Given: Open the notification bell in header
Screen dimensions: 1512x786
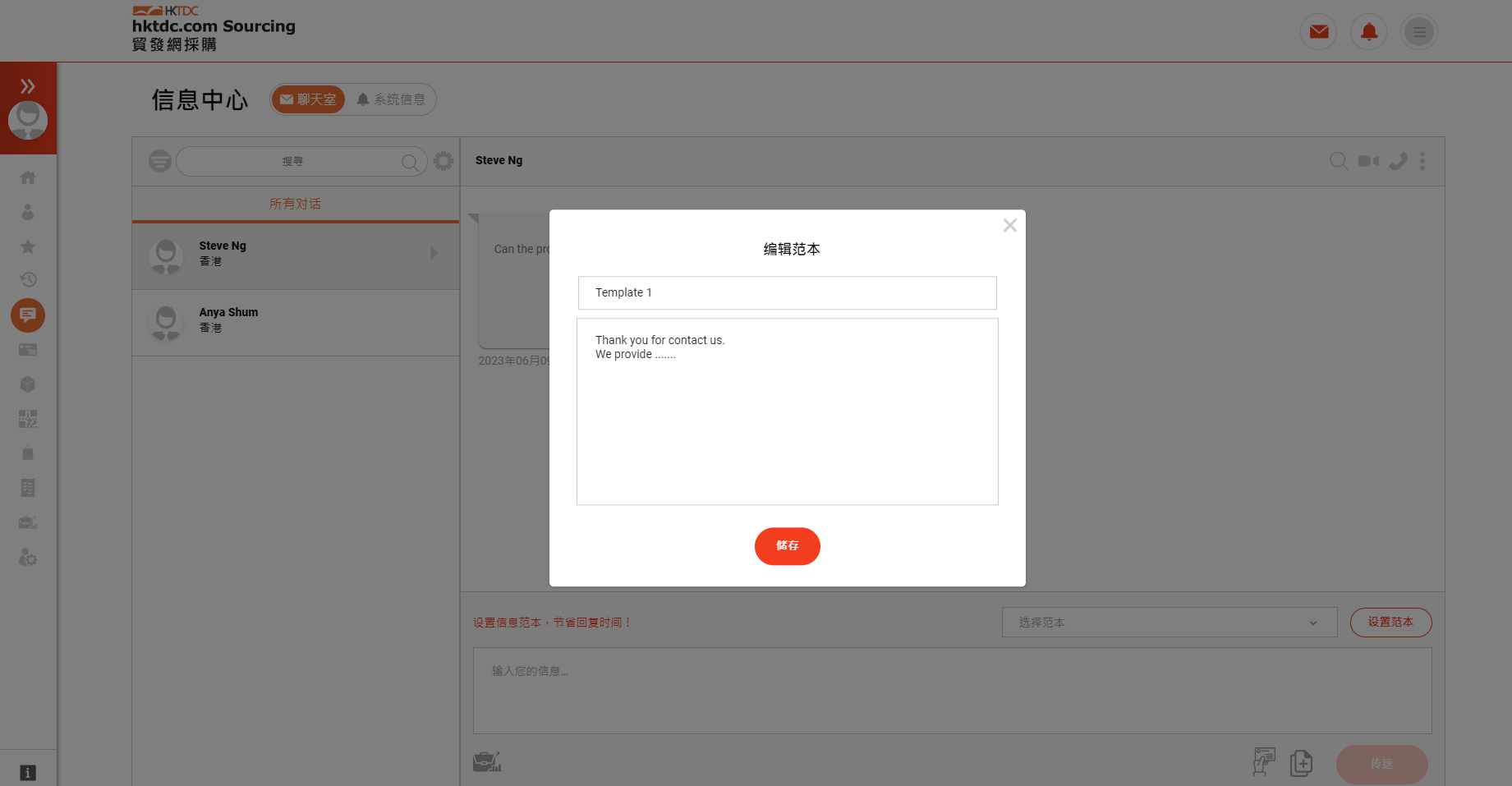Looking at the screenshot, I should (1369, 32).
